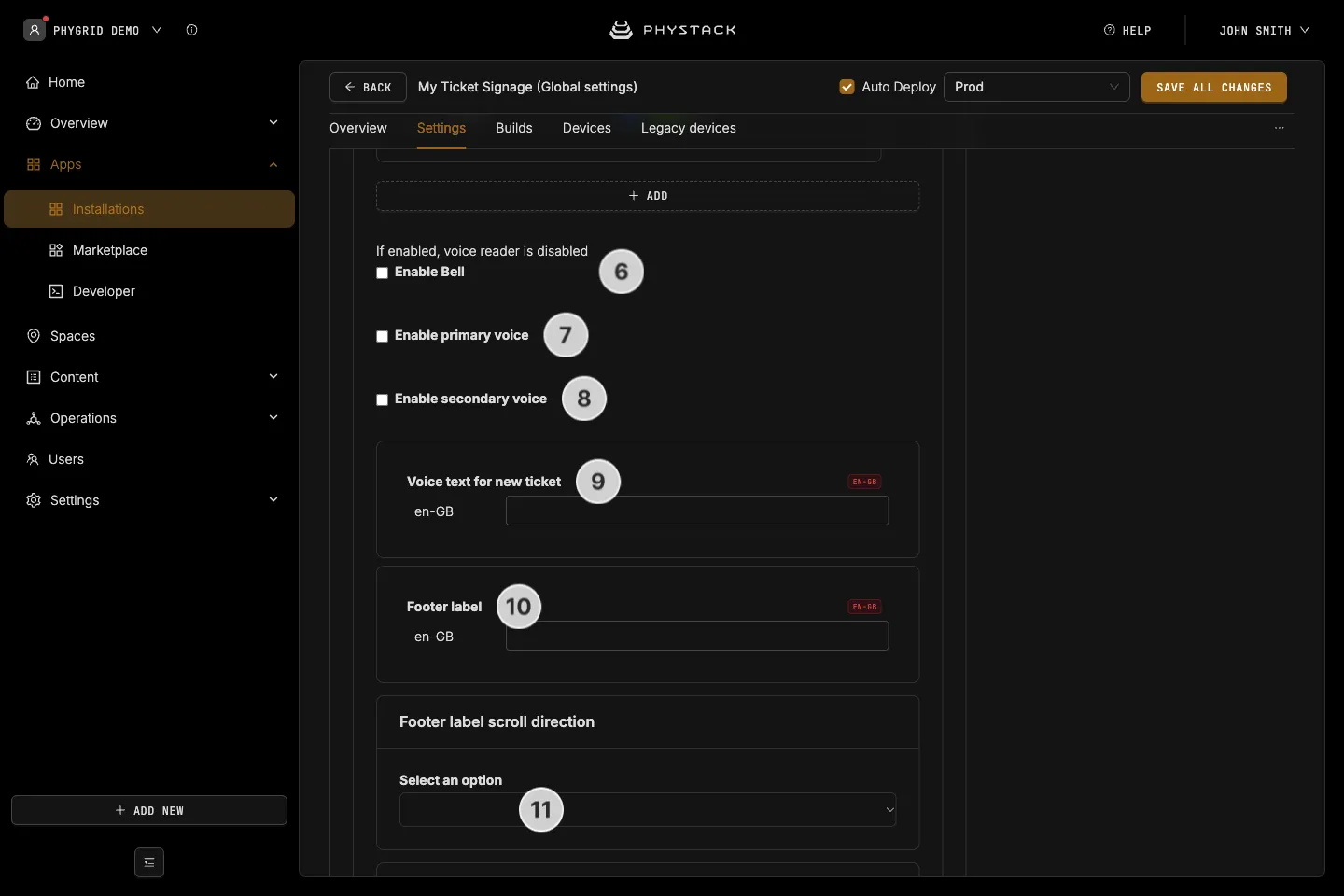Image resolution: width=1344 pixels, height=896 pixels.
Task: Click the Home icon in the sidebar
Action: coord(33,82)
